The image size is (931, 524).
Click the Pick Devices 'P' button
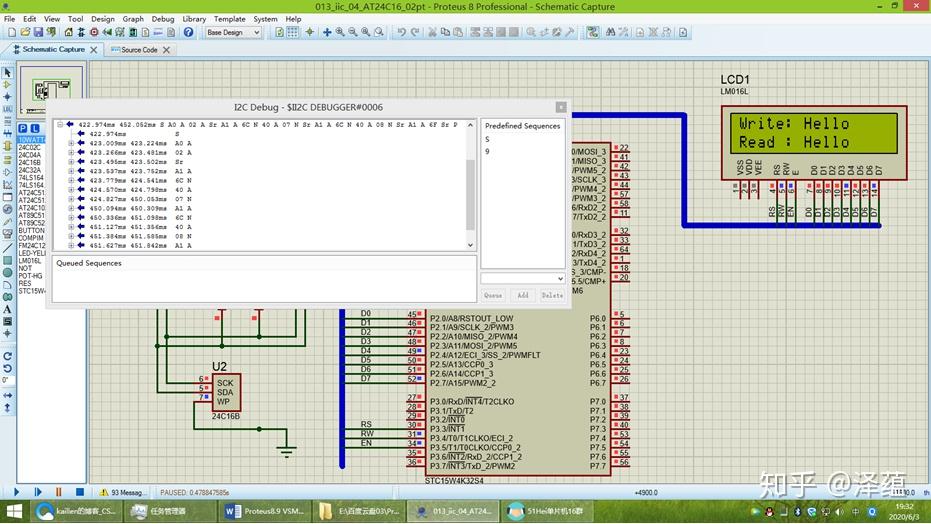pos(22,129)
